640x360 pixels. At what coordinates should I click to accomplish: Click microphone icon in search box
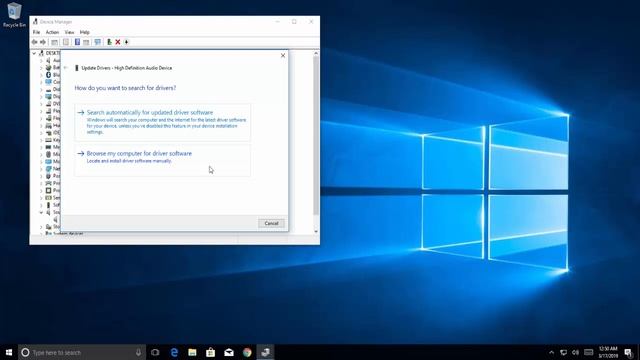(x=138, y=352)
